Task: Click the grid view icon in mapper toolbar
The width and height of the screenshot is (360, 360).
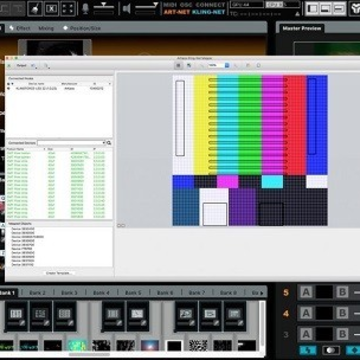Action: point(179,65)
